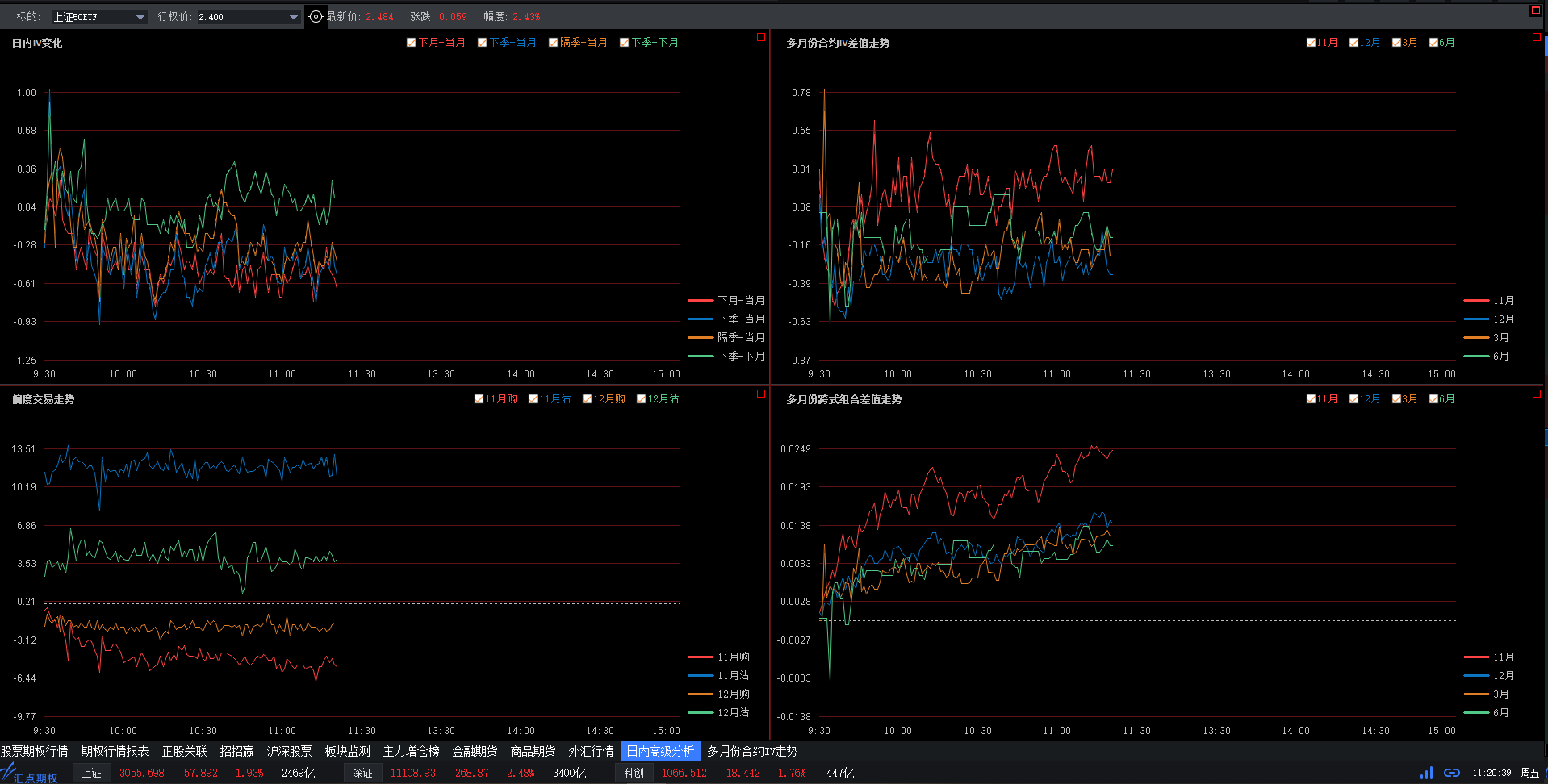
Task: Click the 幅度 value 2.43%
Action: [526, 17]
